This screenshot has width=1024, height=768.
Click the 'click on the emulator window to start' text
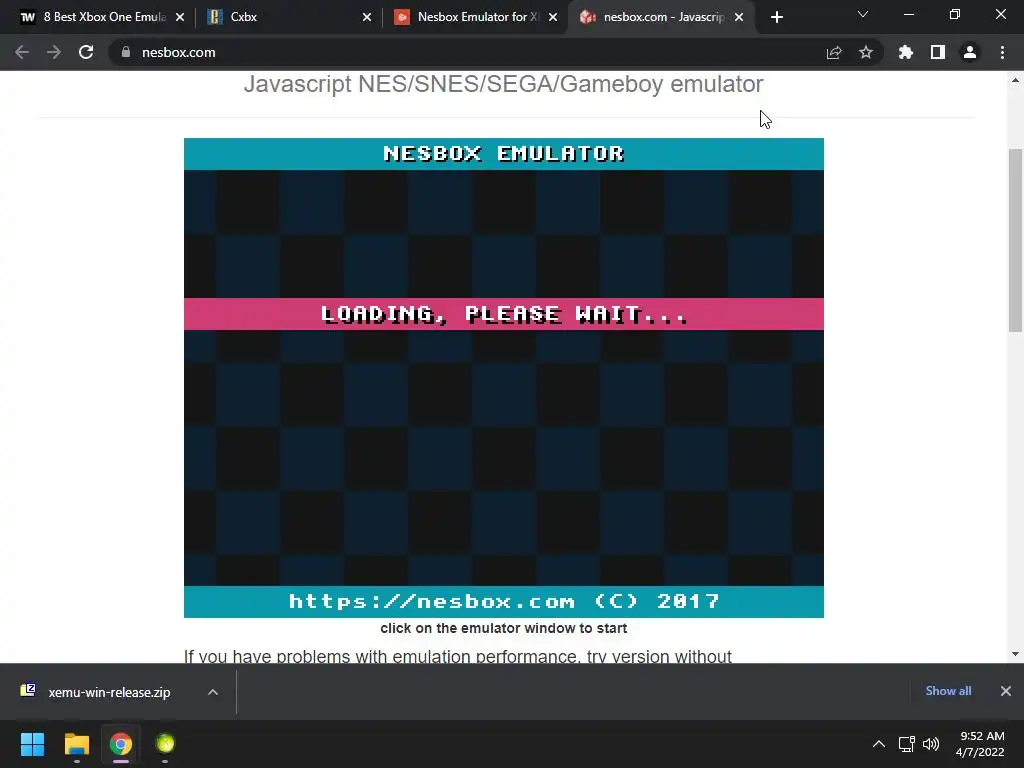504,628
